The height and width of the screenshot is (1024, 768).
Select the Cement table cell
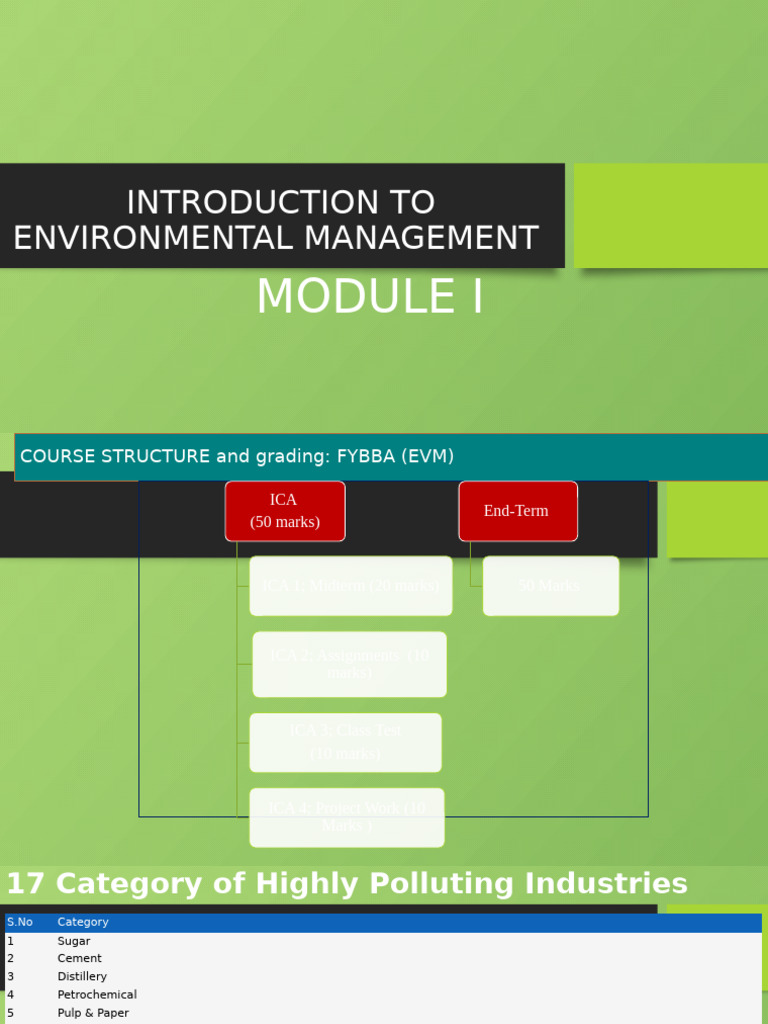(x=80, y=958)
